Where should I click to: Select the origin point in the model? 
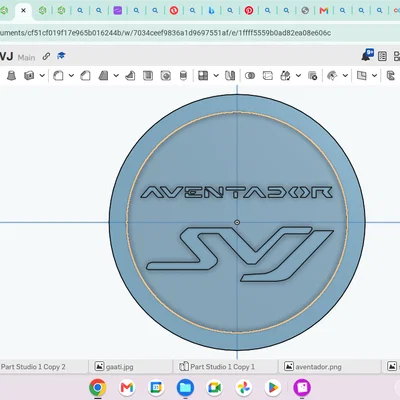[237, 222]
